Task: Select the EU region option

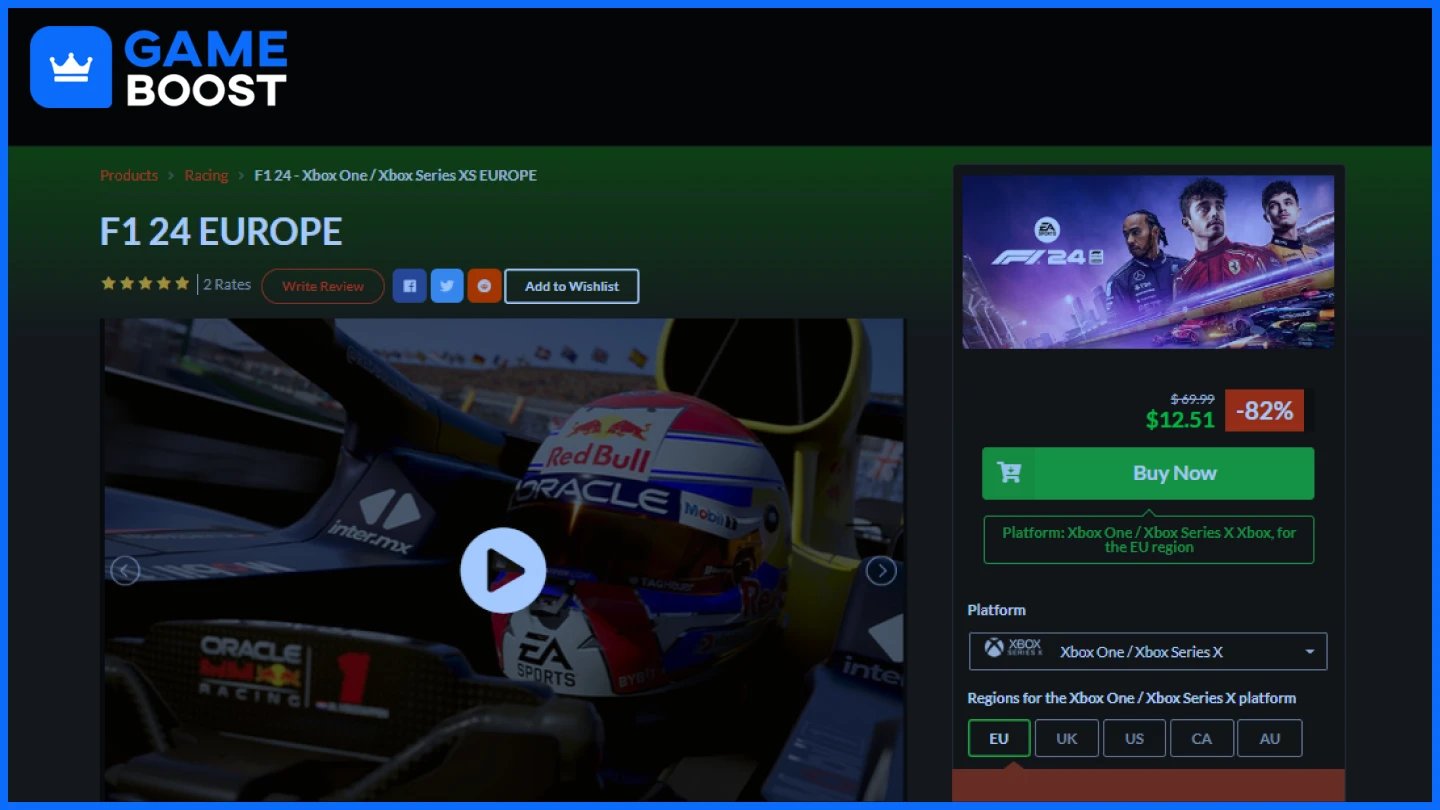Action: (x=999, y=739)
